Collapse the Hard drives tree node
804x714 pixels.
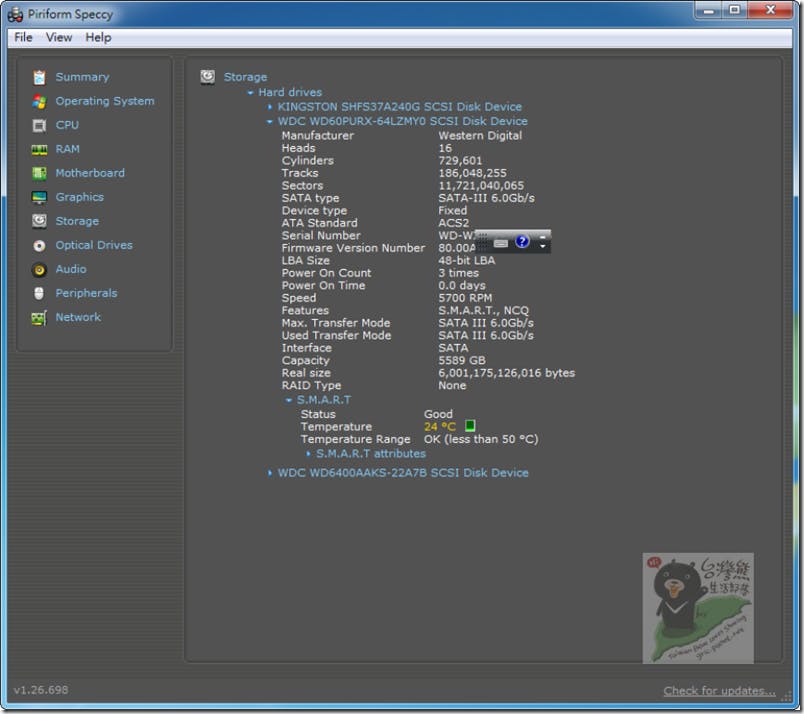tap(251, 92)
